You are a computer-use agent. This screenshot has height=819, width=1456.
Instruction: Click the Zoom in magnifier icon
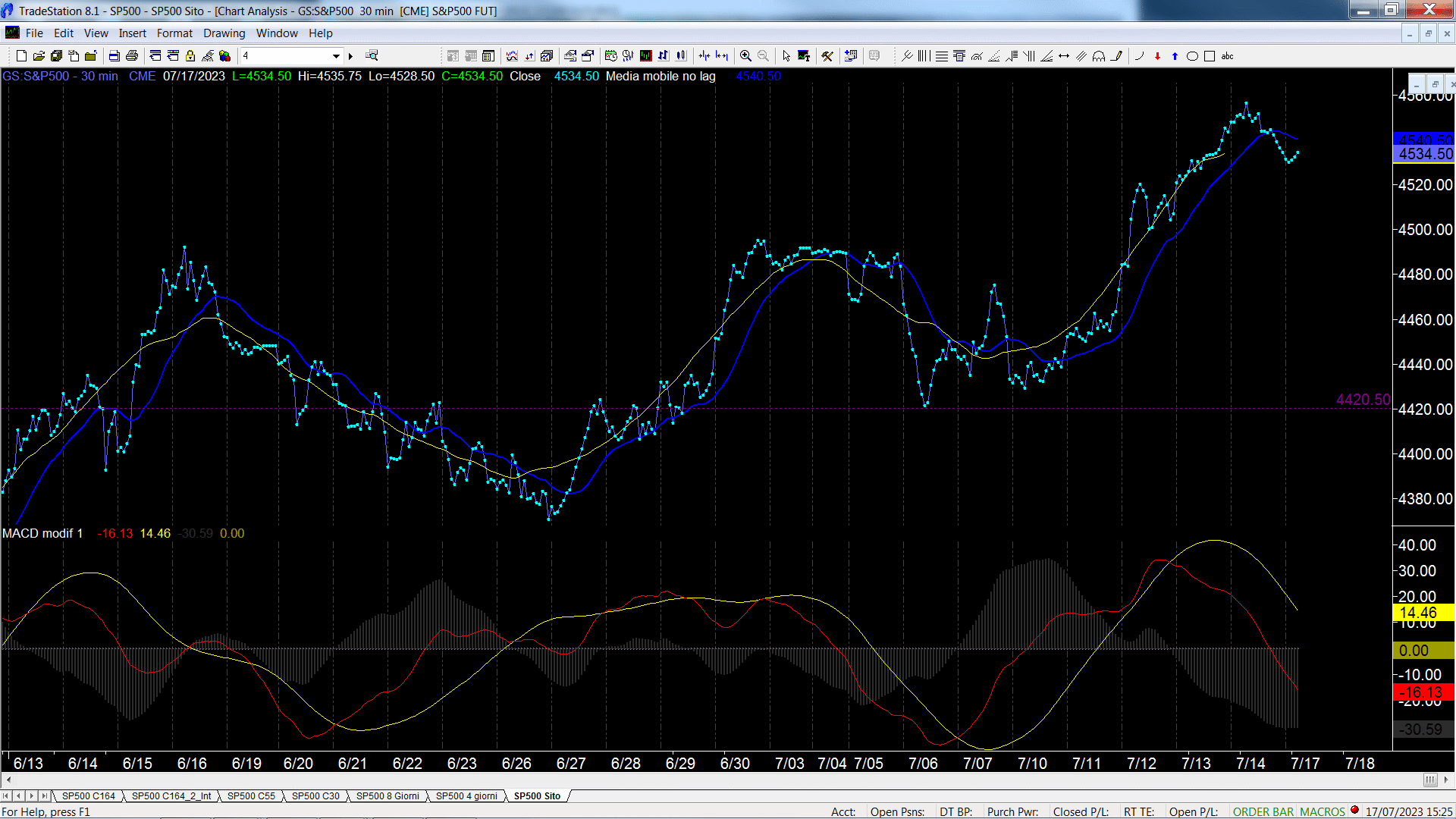tap(745, 56)
